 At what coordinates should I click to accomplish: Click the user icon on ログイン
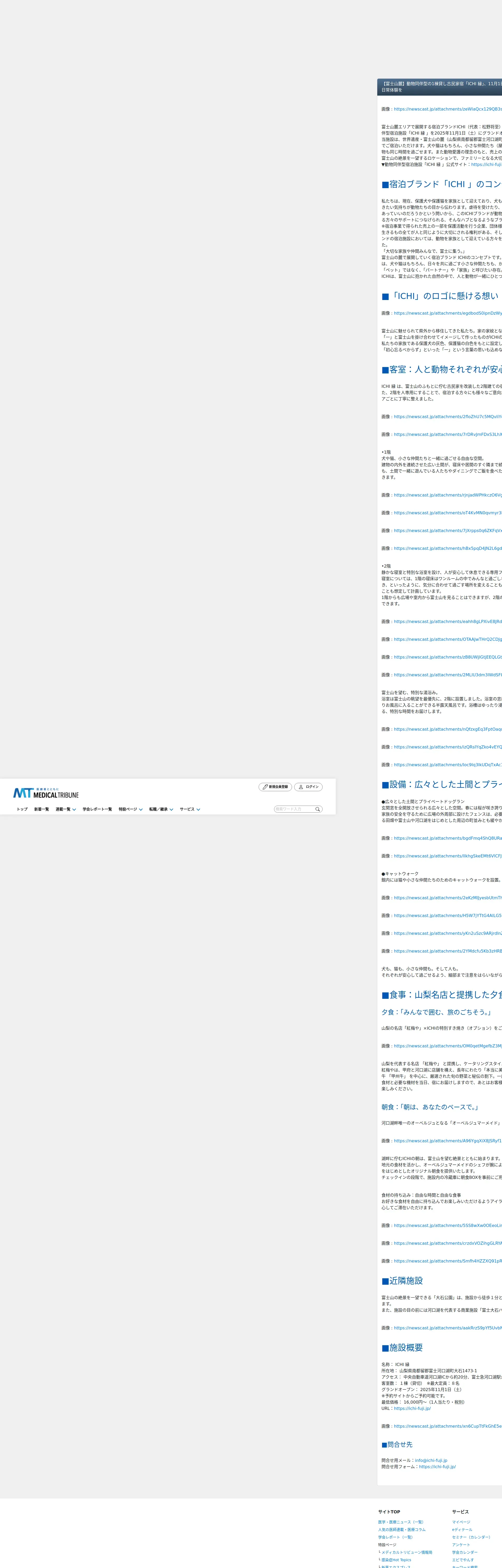pyautogui.click(x=301, y=787)
